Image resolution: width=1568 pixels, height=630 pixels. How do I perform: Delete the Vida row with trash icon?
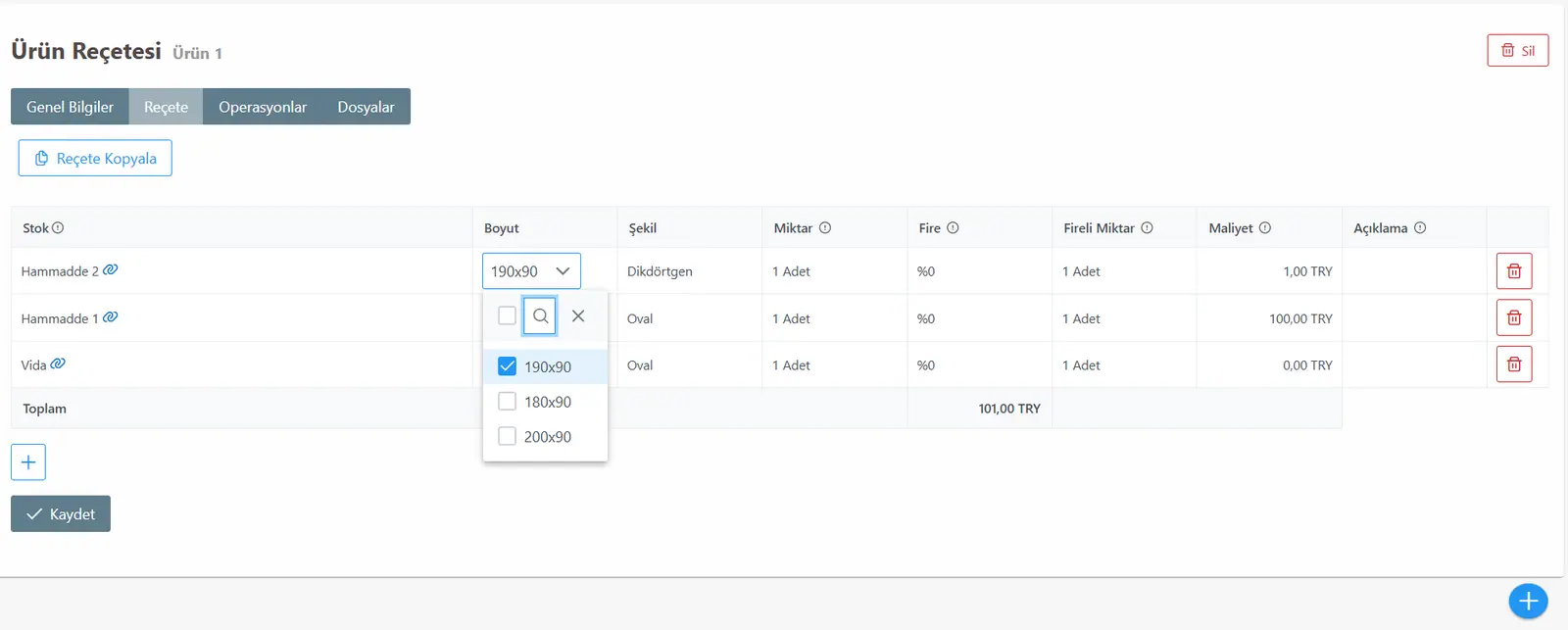[1514, 364]
